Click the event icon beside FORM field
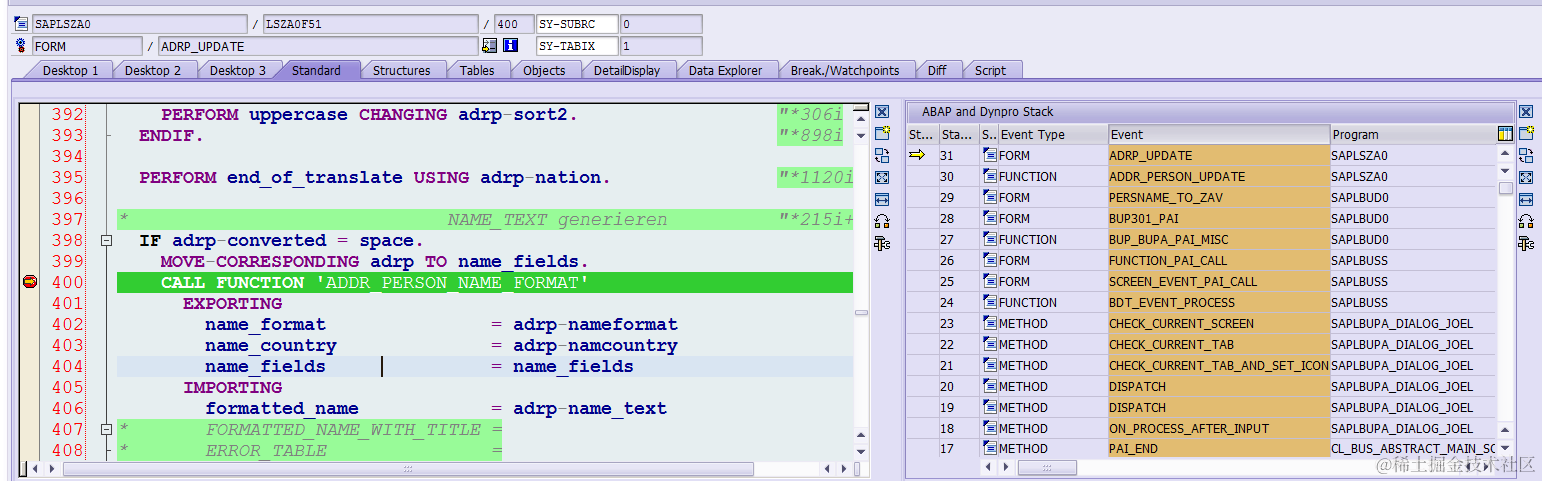 point(22,45)
